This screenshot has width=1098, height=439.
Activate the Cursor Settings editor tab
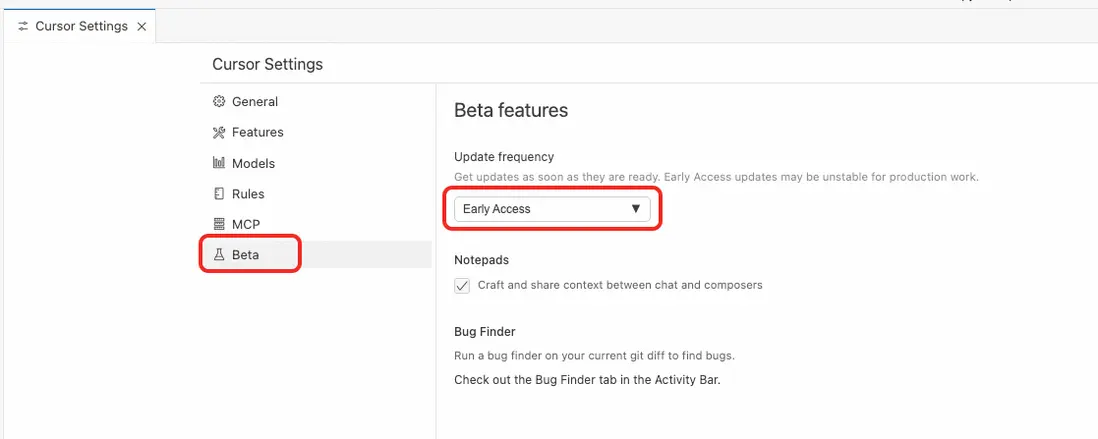coord(81,27)
